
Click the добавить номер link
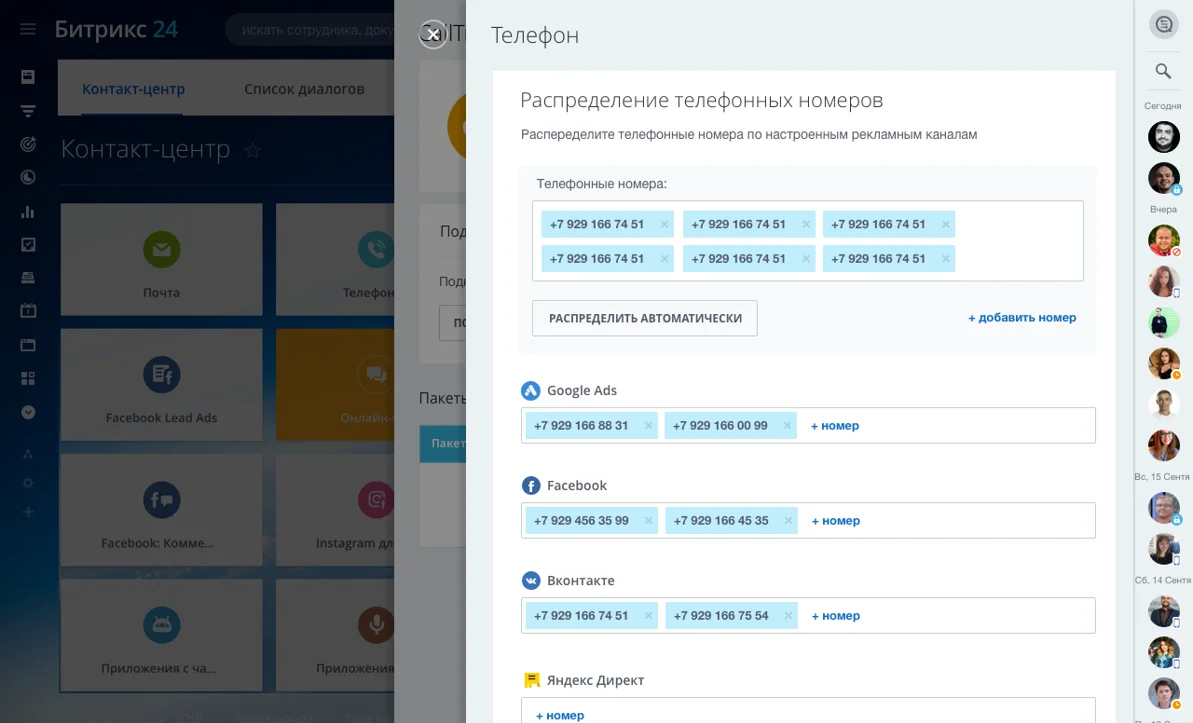[1021, 317]
